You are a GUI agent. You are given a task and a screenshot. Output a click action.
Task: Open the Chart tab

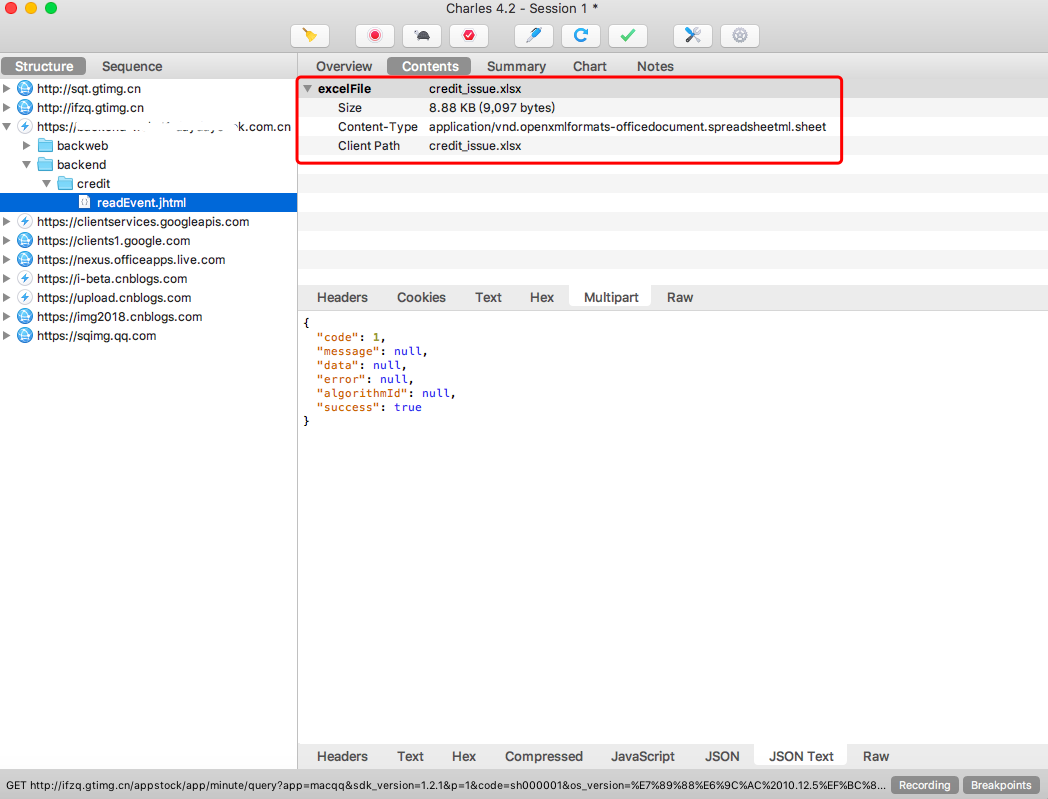click(x=590, y=66)
